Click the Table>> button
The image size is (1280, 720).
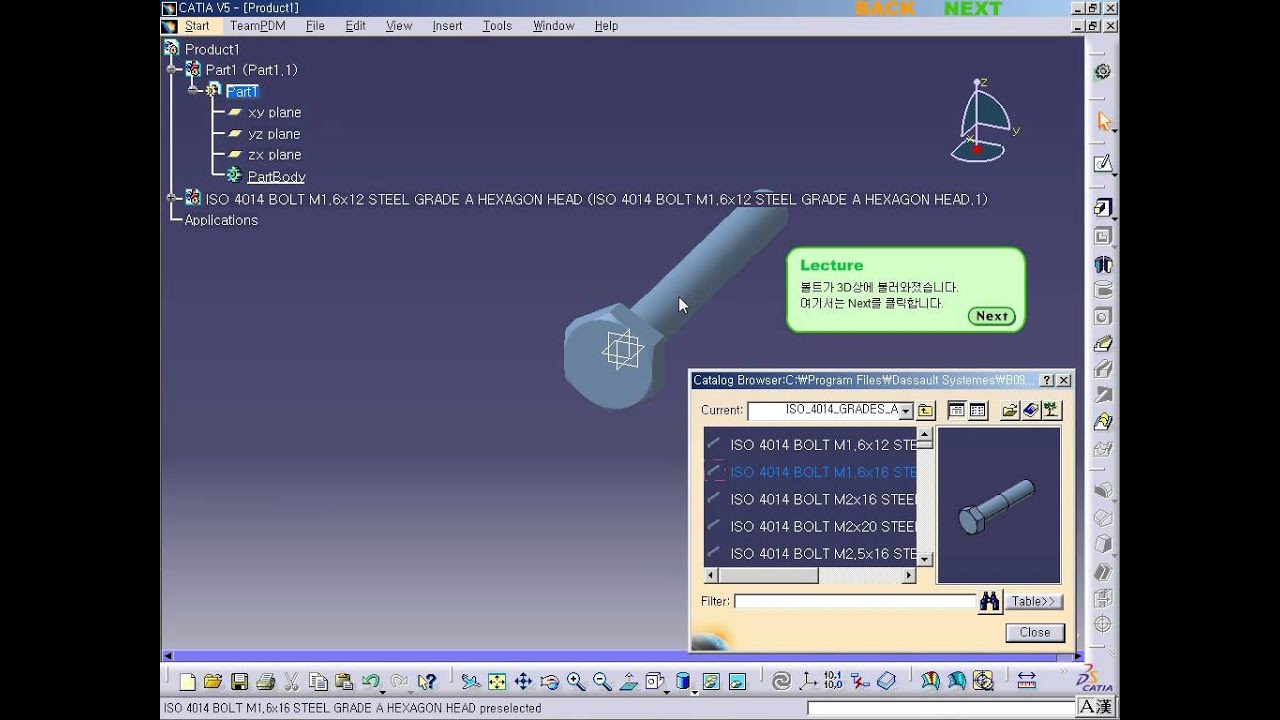[x=1033, y=601]
